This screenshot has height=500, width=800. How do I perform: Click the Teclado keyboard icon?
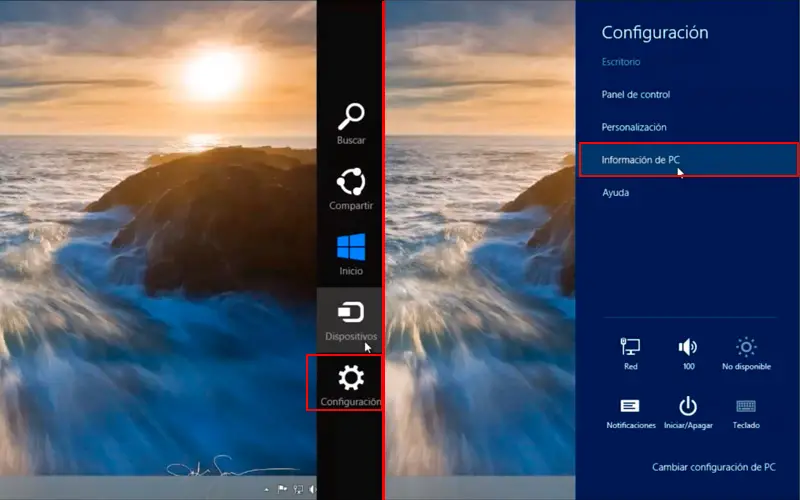click(x=746, y=412)
